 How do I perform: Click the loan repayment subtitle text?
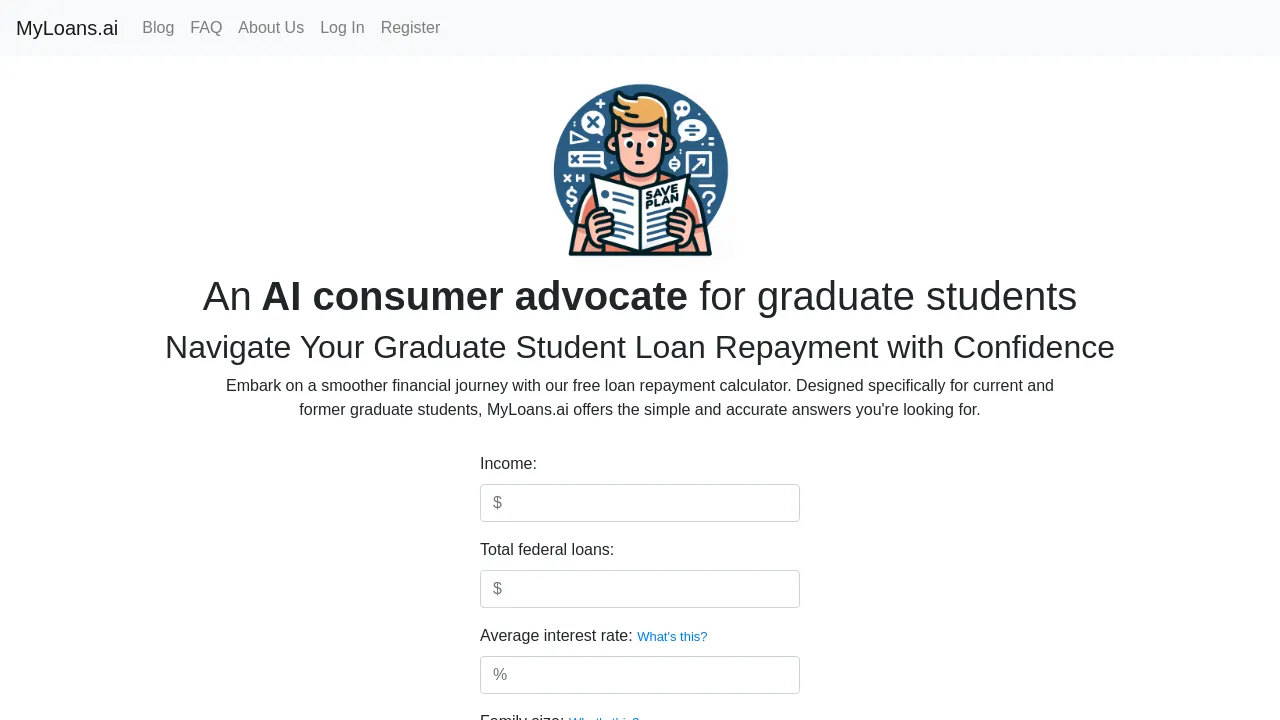[x=640, y=347]
